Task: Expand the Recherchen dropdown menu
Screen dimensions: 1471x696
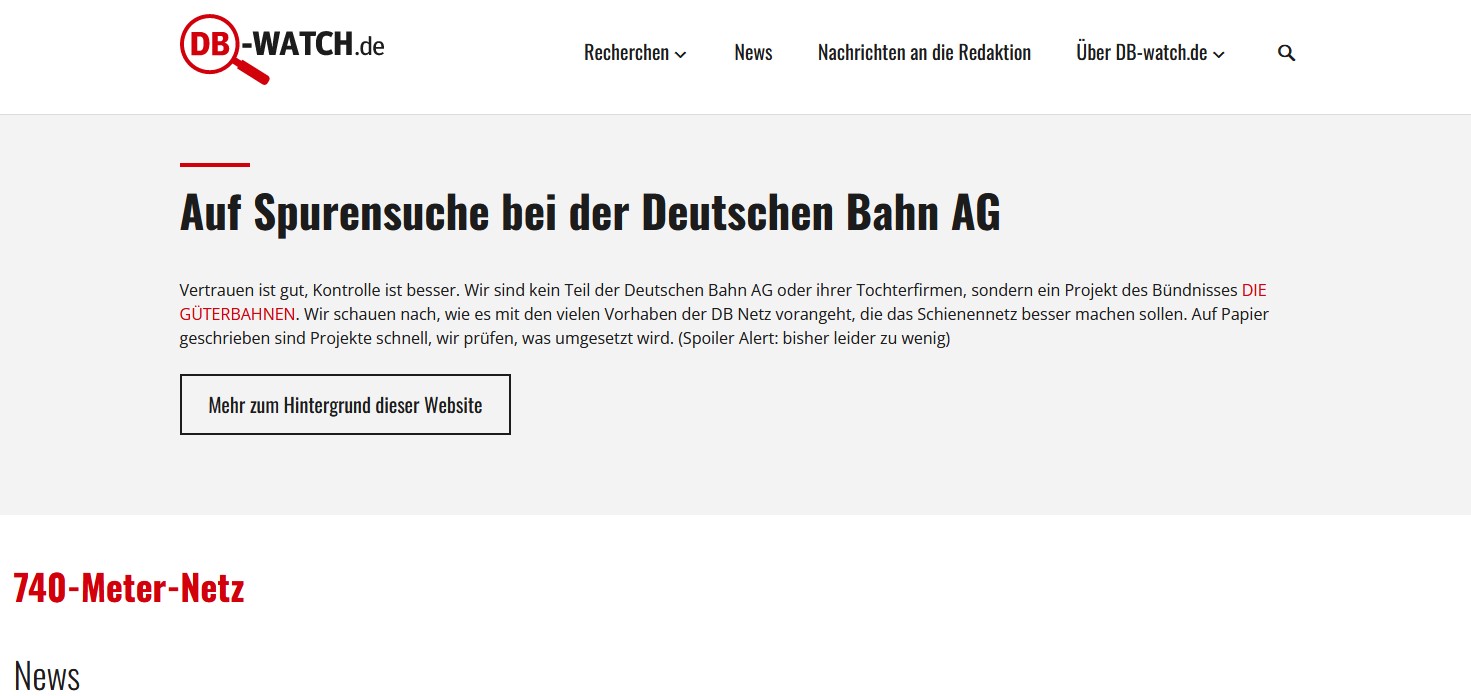Action: [635, 53]
